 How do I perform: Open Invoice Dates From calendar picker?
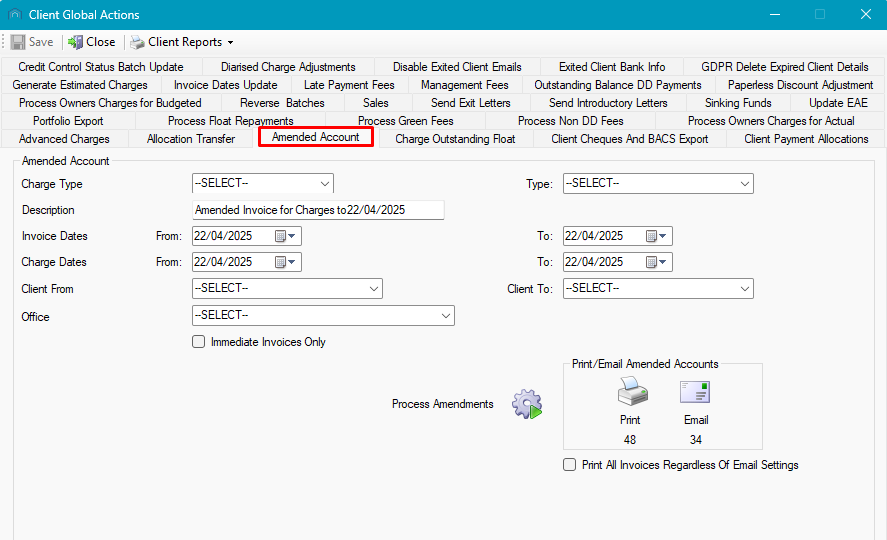click(x=285, y=236)
